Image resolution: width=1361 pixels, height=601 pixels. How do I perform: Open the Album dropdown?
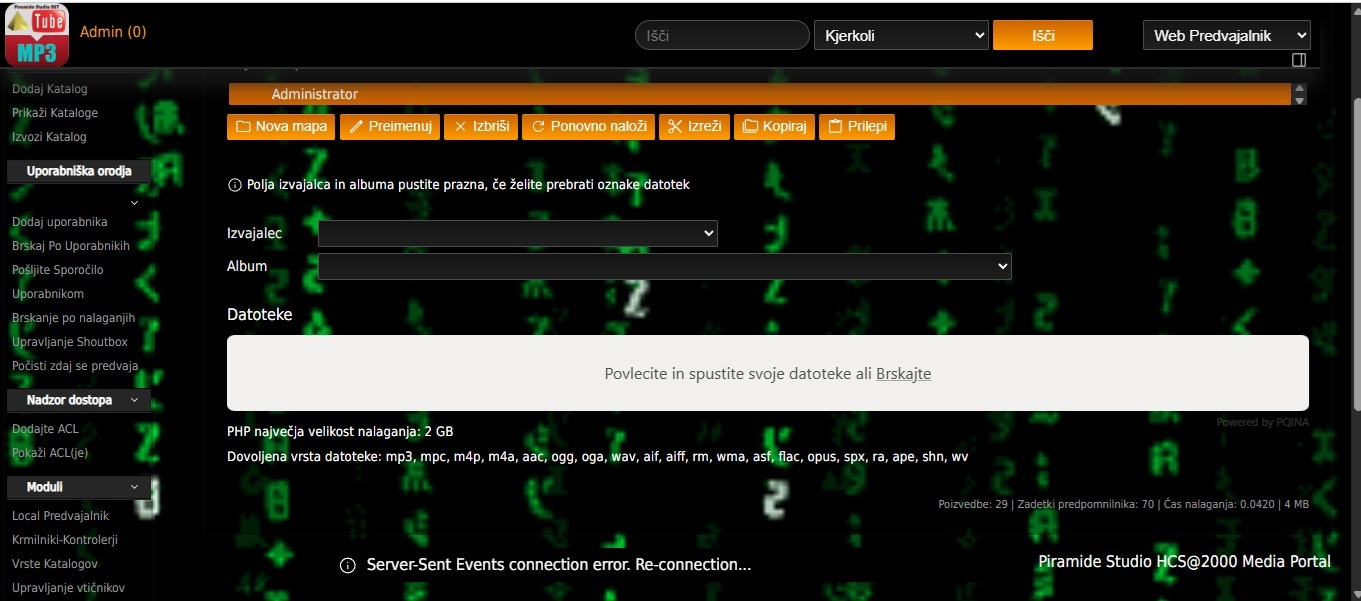(x=665, y=267)
